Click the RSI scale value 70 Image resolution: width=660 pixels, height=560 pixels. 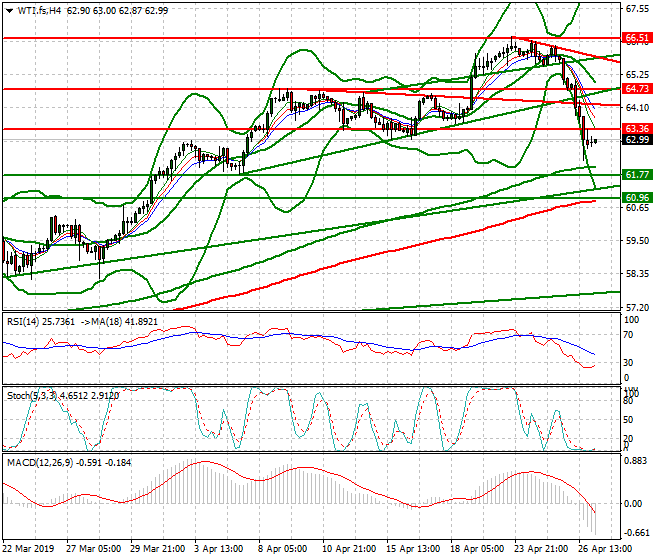[628, 335]
